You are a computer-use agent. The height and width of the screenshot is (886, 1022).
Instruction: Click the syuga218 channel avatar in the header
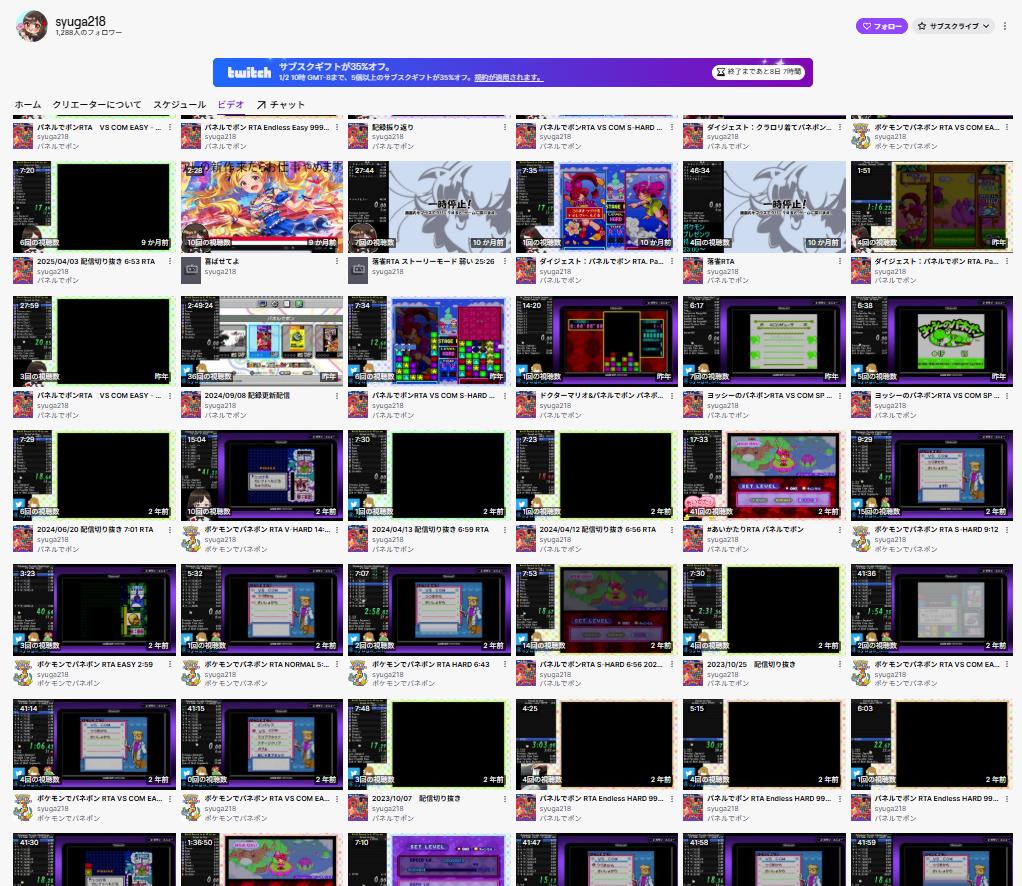click(x=30, y=27)
